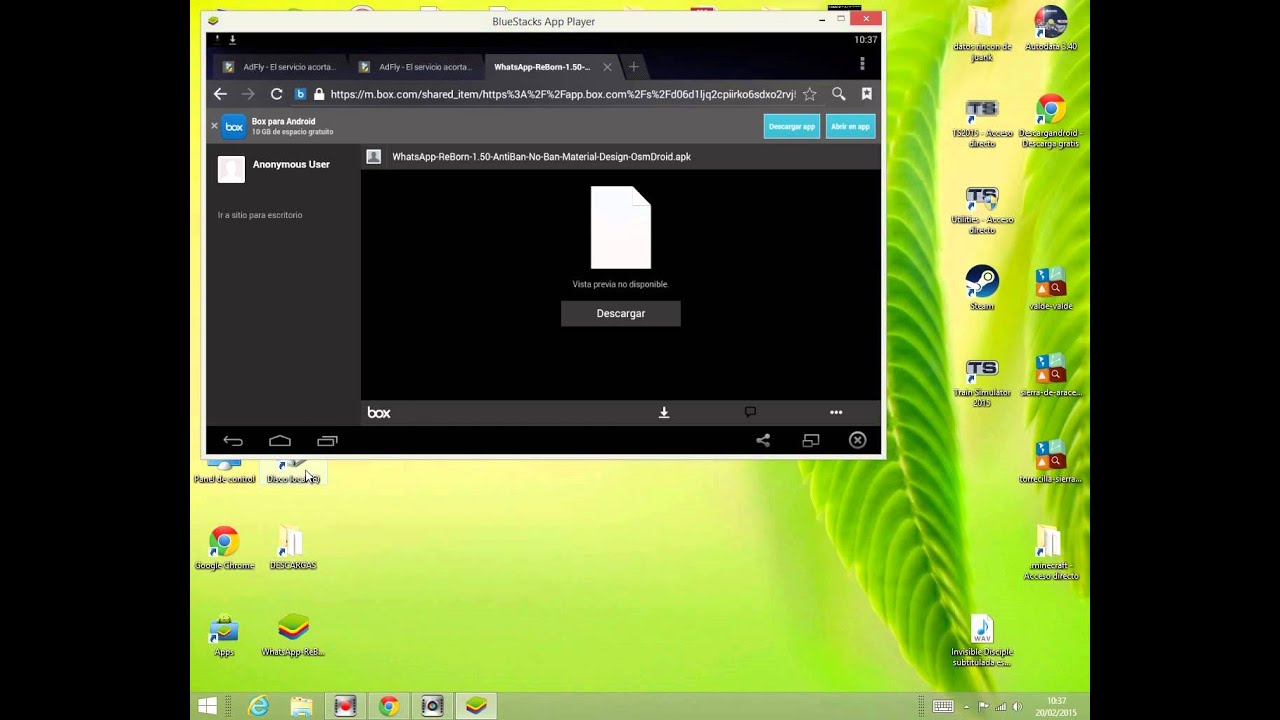Open the browser search magnifier

[x=839, y=94]
